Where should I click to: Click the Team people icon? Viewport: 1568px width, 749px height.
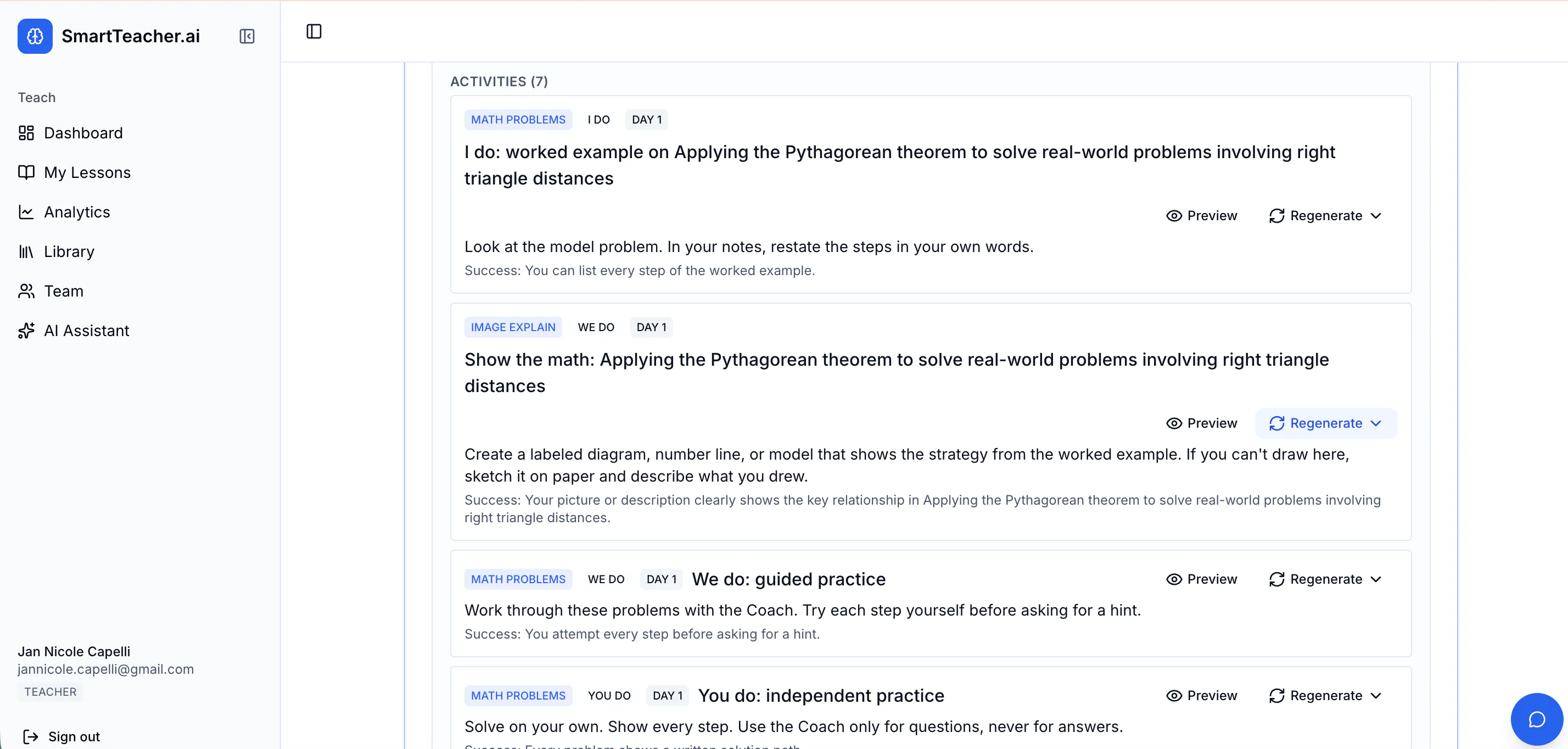click(26, 291)
